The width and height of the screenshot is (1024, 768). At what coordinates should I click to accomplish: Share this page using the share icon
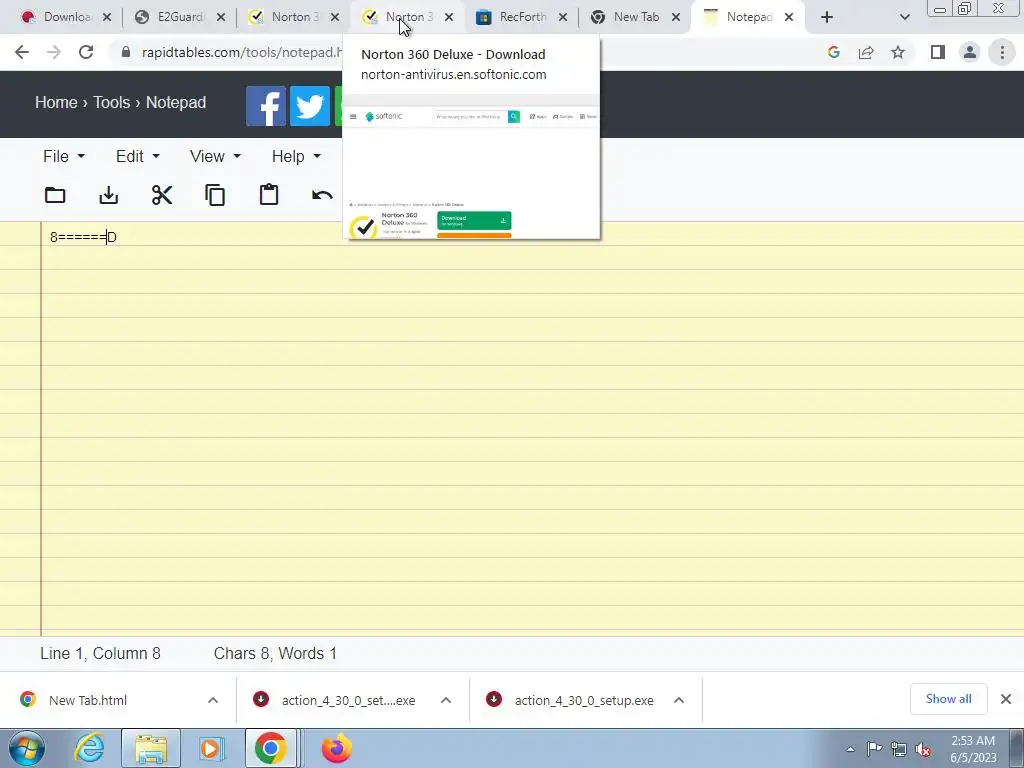(866, 52)
